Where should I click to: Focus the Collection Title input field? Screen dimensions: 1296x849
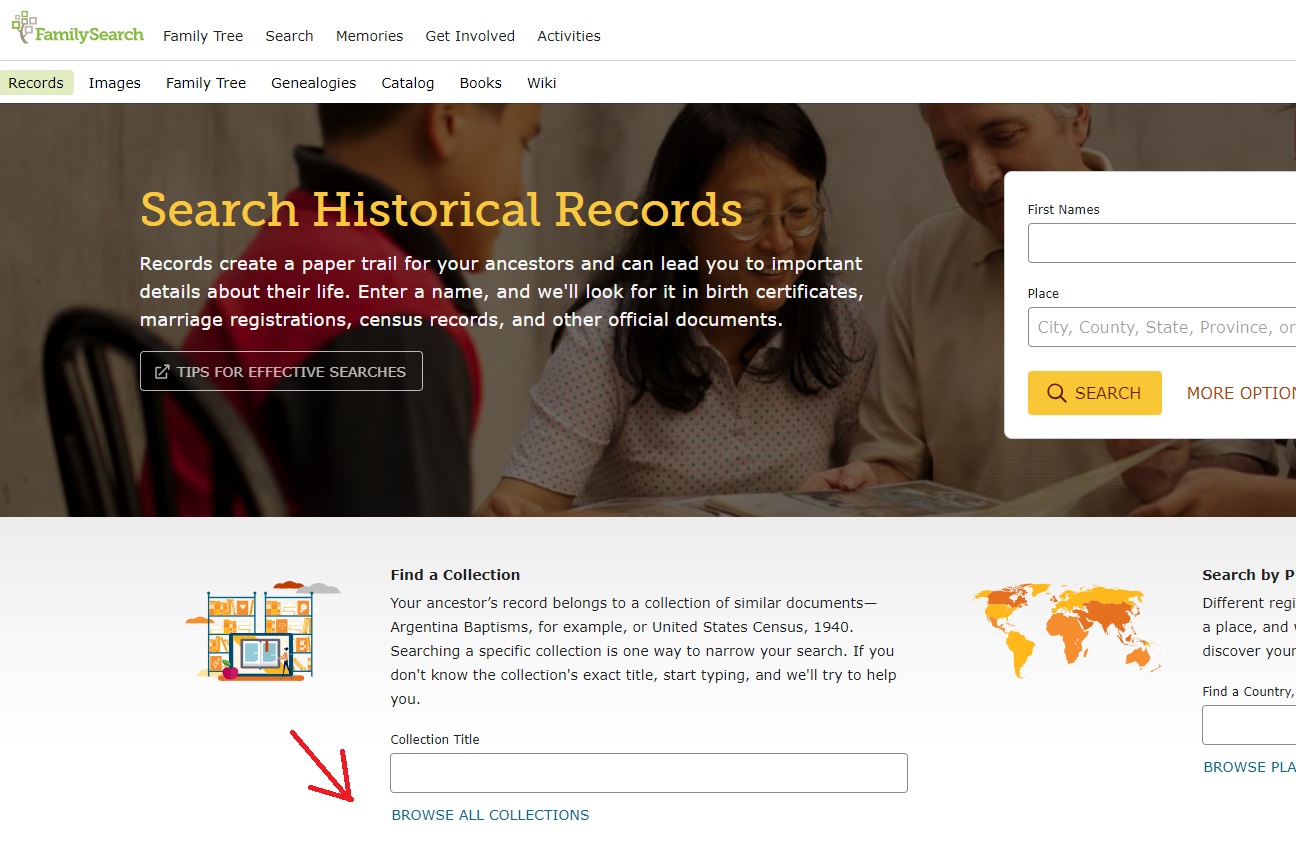coord(649,773)
